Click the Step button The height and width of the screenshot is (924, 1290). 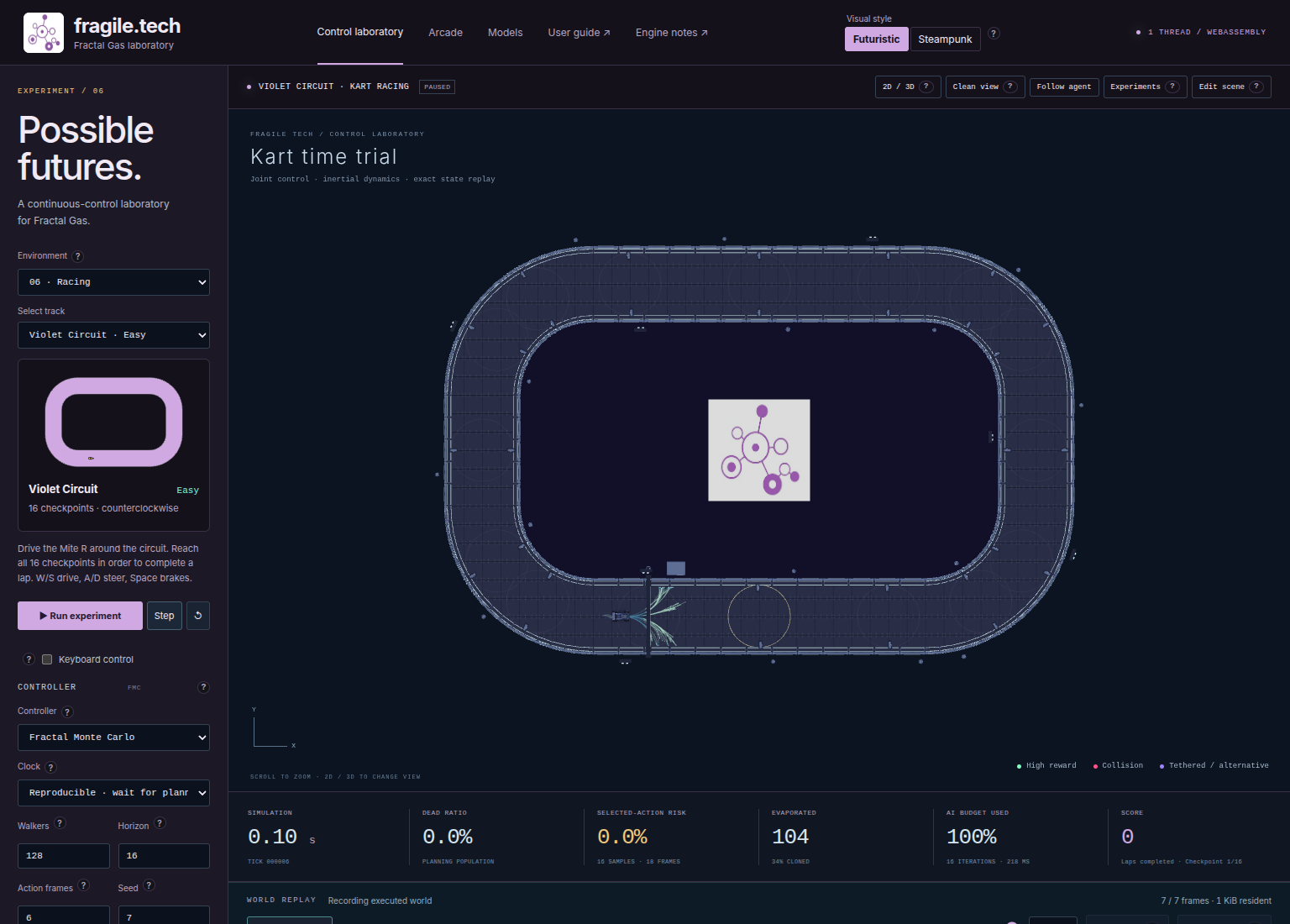165,616
